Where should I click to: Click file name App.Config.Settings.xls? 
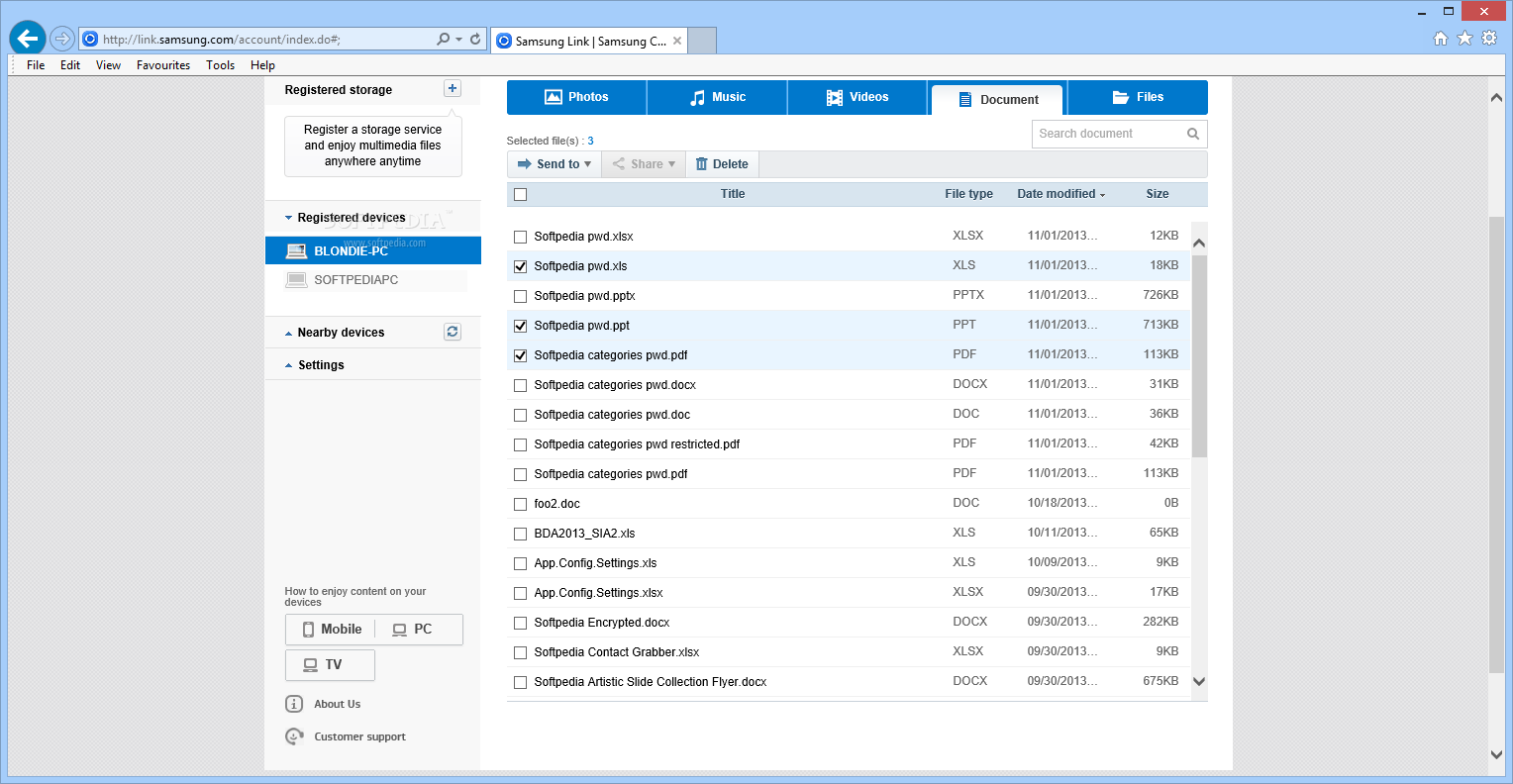tap(595, 563)
